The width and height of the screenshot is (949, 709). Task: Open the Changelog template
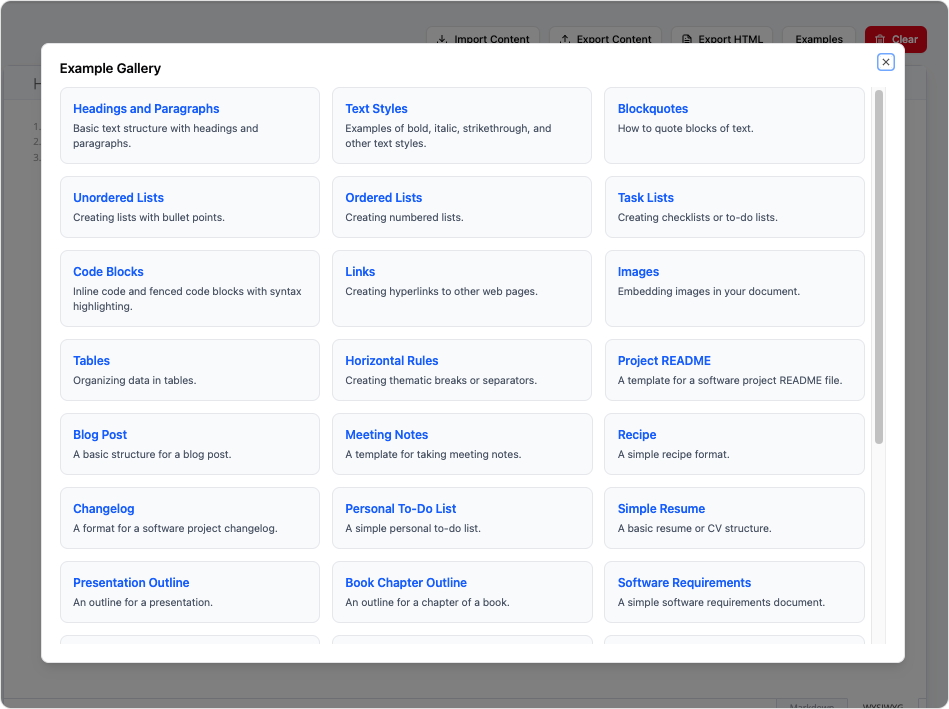tap(189, 518)
